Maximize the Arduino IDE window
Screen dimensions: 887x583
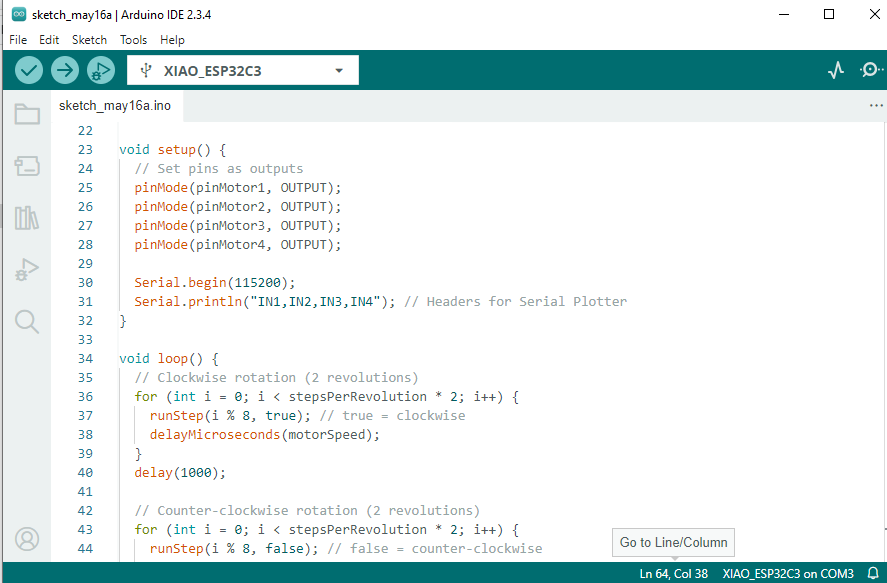click(829, 15)
